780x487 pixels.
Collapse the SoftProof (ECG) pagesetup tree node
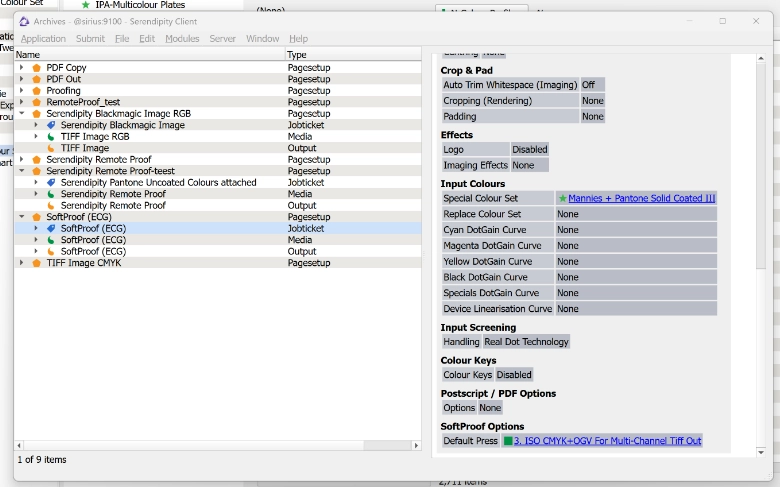[x=22, y=217]
